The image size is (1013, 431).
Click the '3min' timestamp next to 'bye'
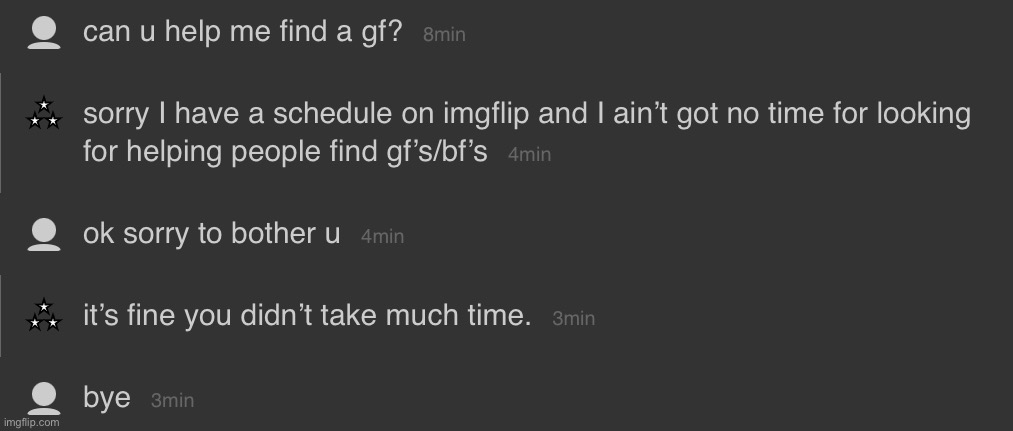[172, 401]
